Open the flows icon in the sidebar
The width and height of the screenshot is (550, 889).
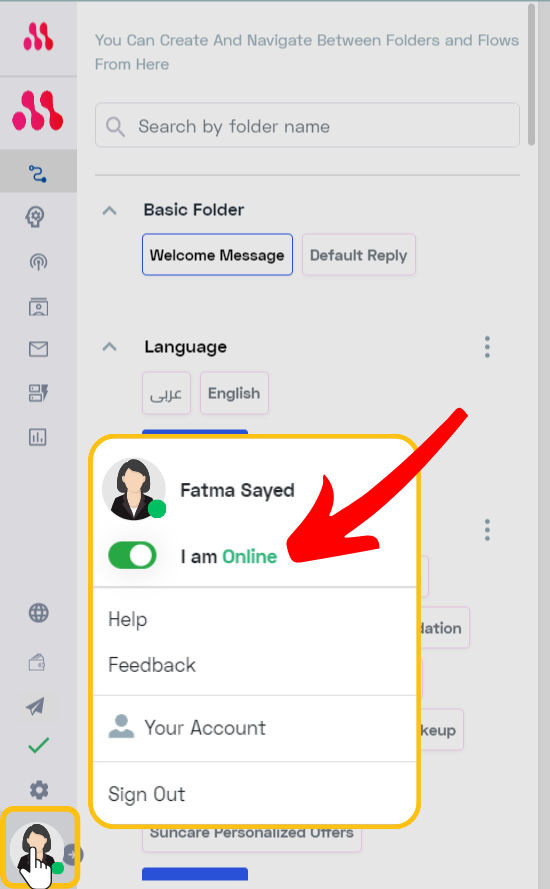(x=38, y=173)
